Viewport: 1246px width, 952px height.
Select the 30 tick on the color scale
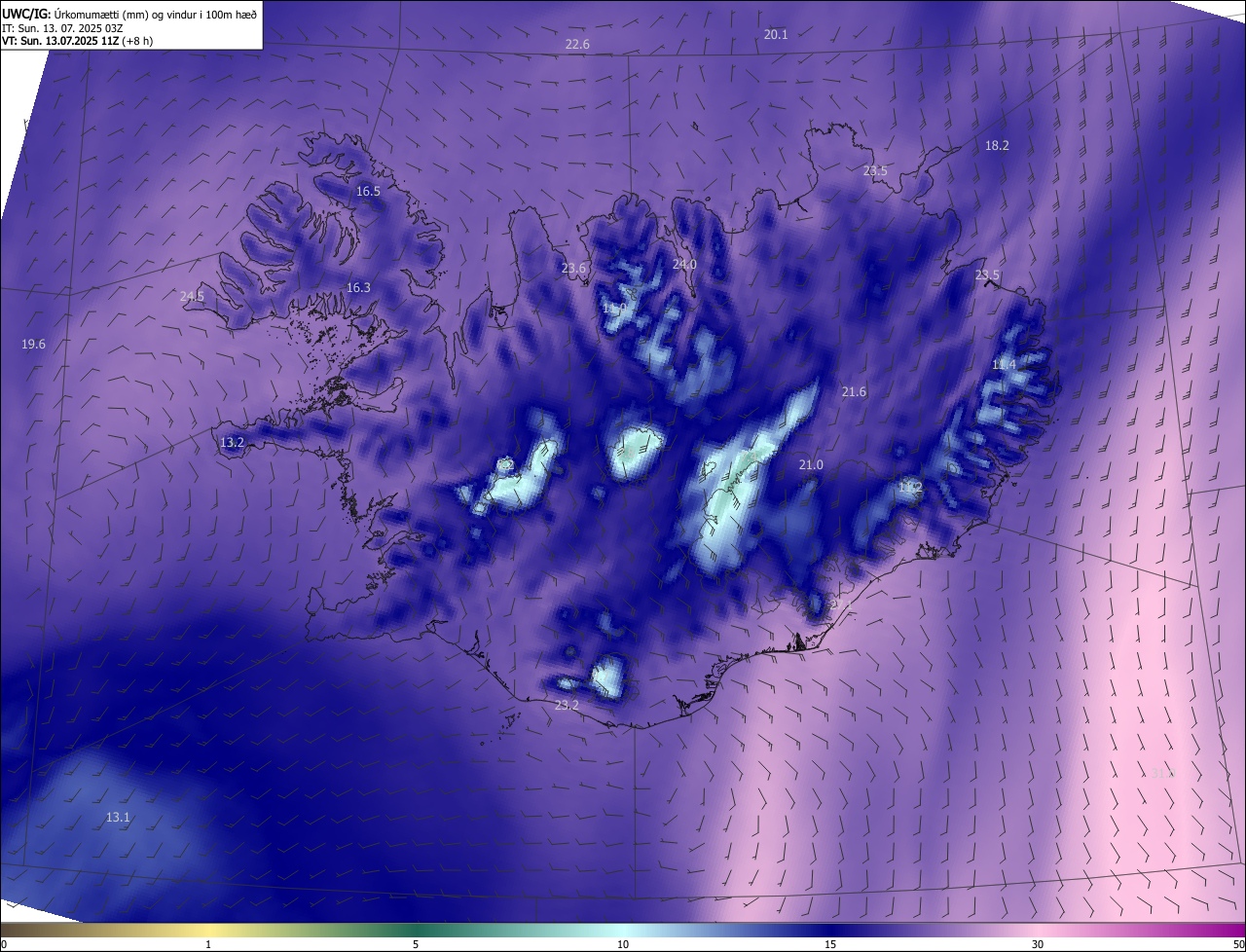1038,944
